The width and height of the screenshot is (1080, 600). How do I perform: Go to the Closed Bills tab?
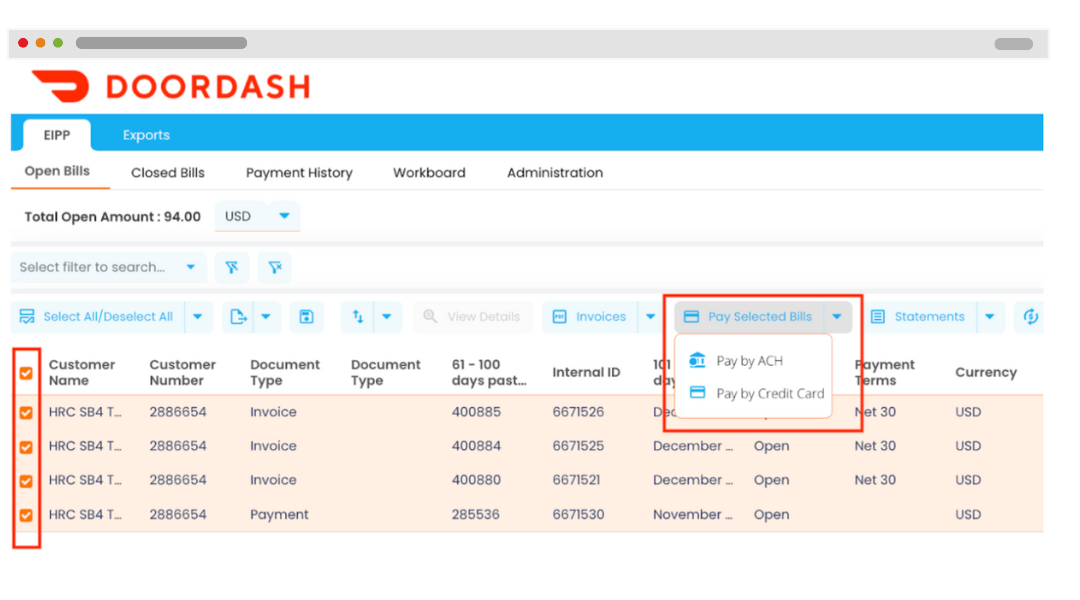[x=168, y=173]
